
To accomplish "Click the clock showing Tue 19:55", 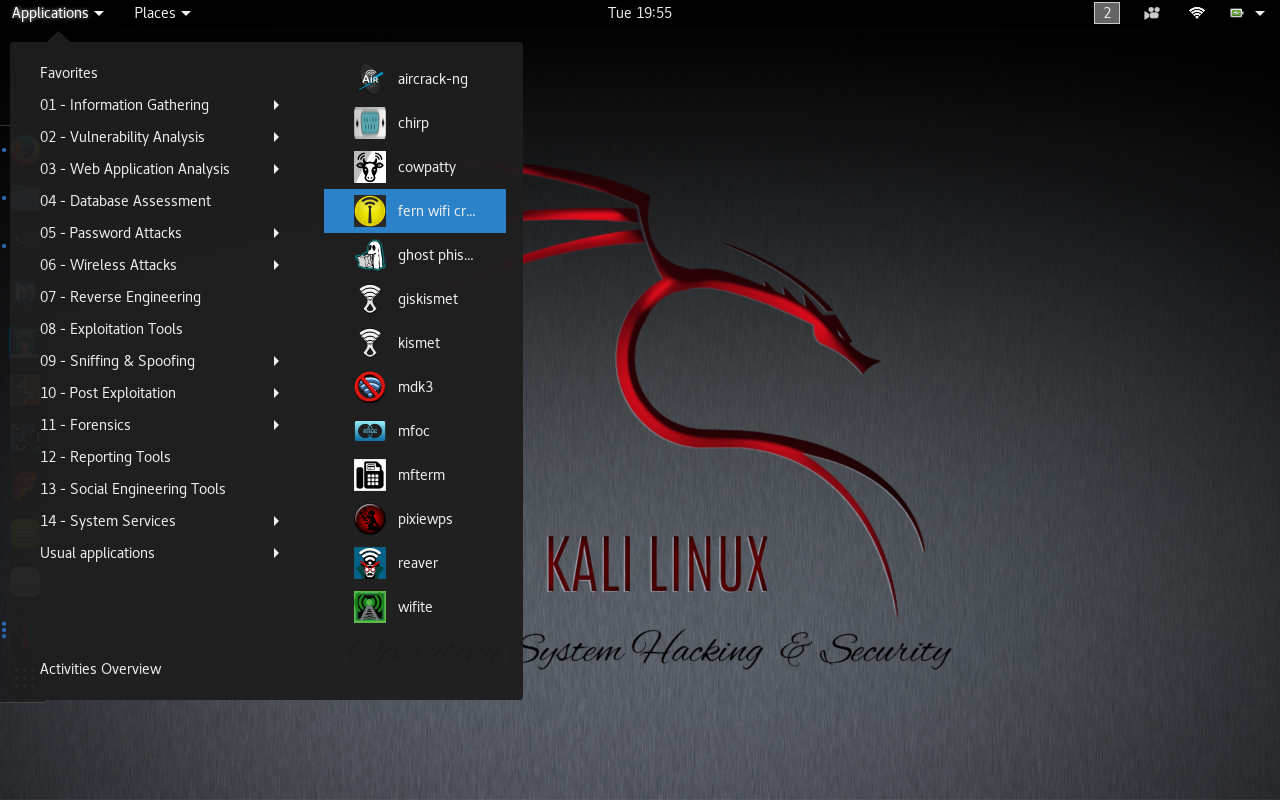I will point(640,13).
